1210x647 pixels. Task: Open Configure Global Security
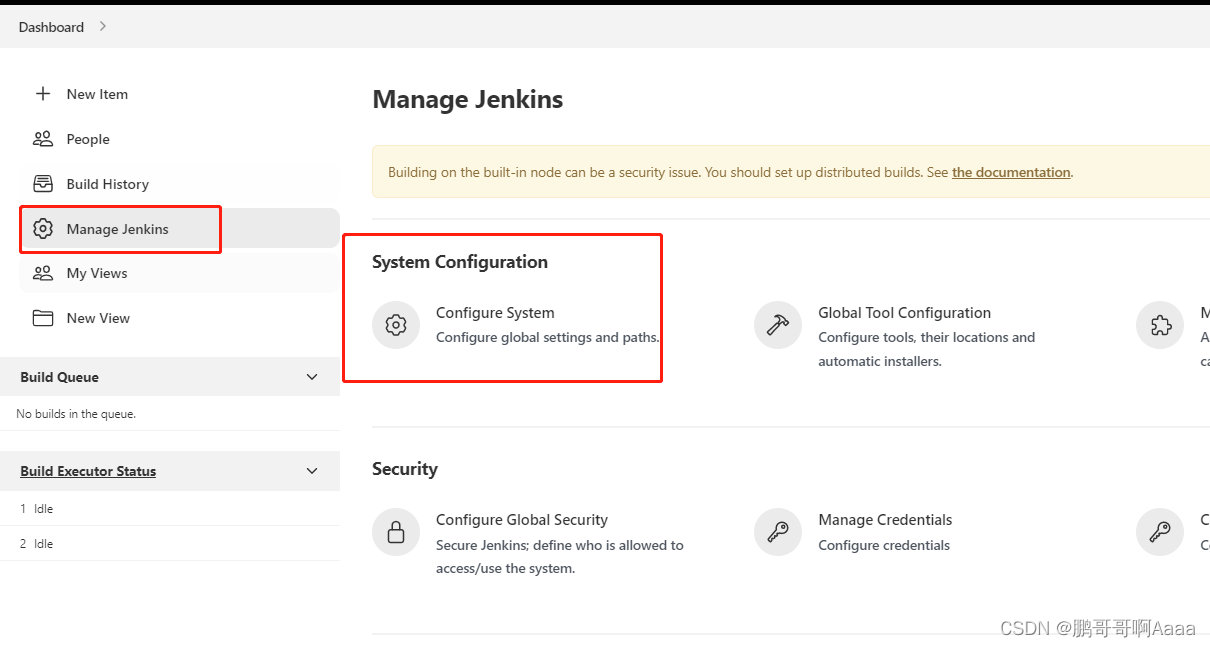click(x=522, y=520)
